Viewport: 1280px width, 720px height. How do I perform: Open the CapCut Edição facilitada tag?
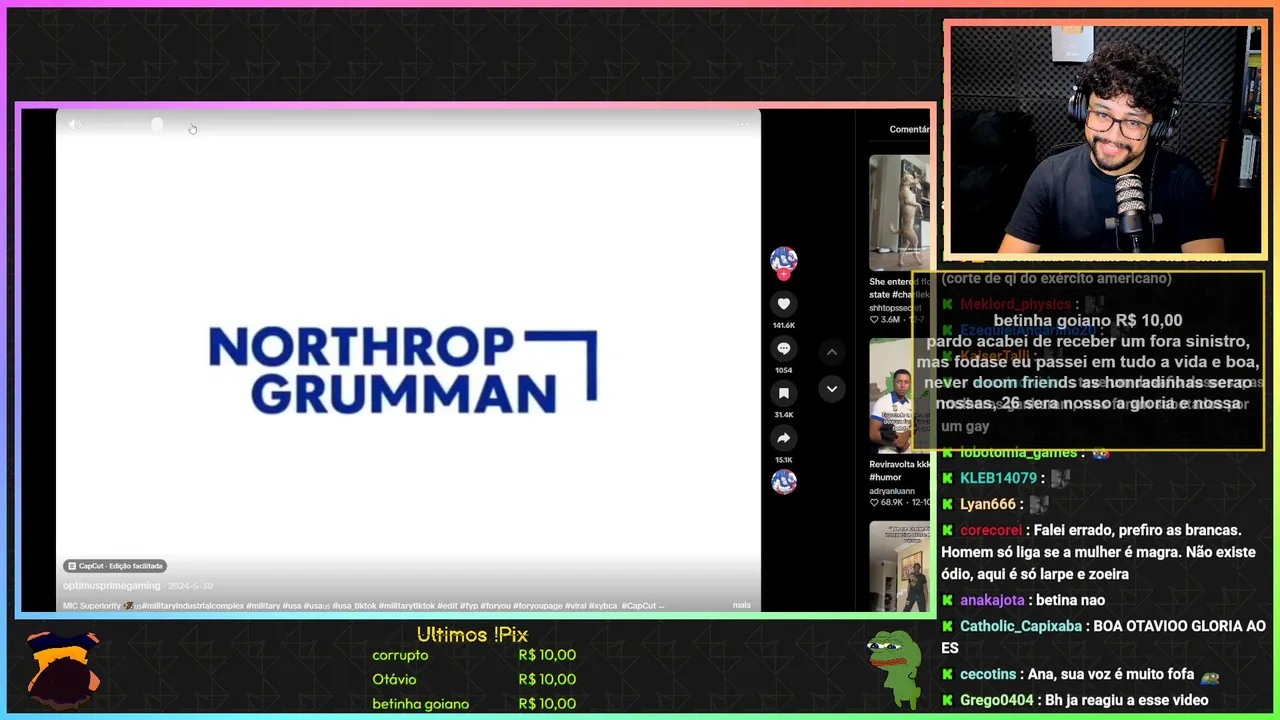(115, 566)
